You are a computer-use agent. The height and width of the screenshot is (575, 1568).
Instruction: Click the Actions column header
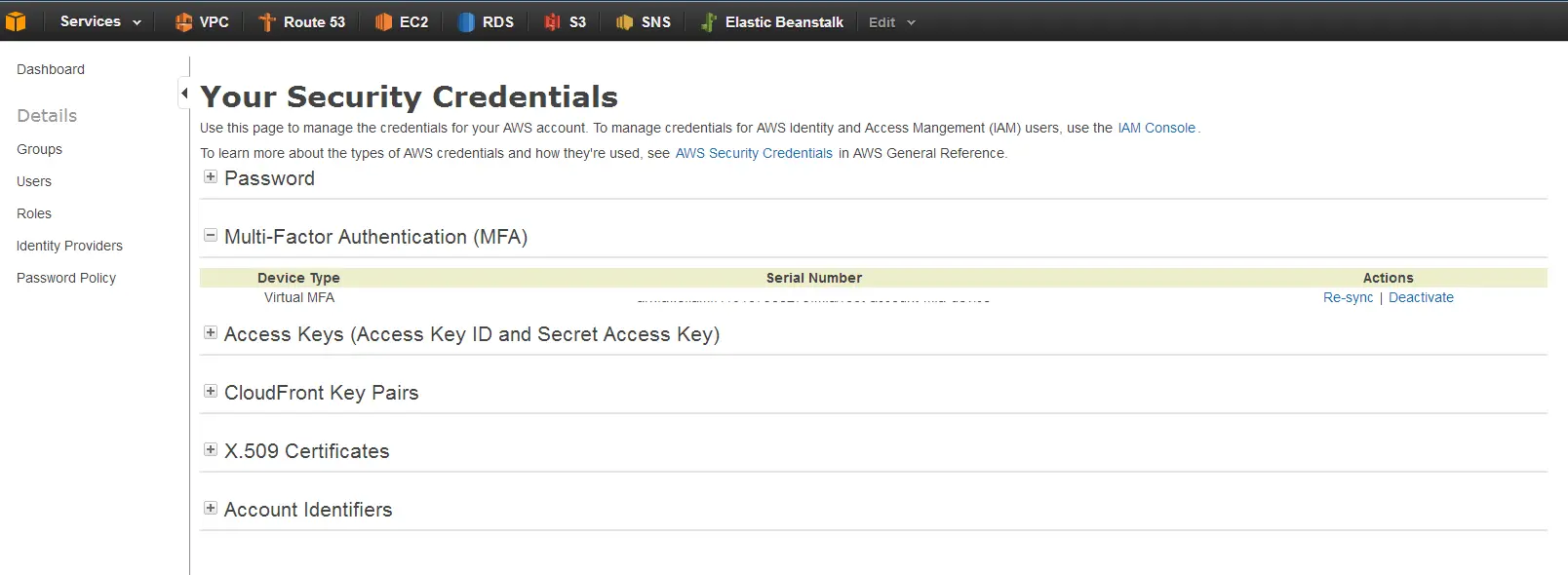point(1389,278)
